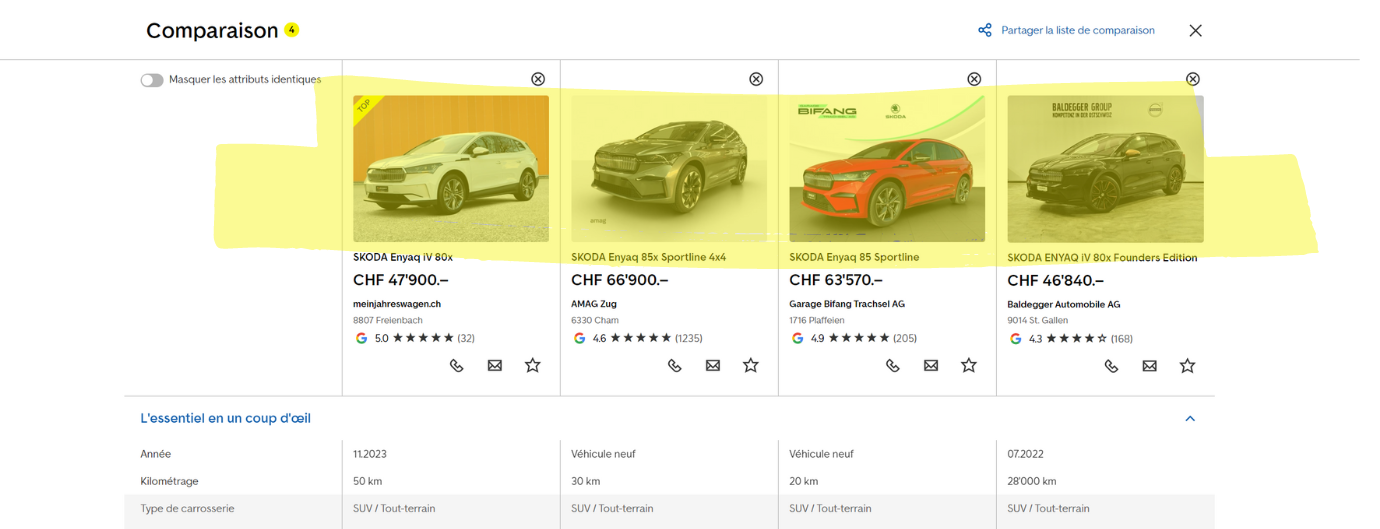Viewport: 1380px width, 529px height.
Task: Call Garage Bifang Trachsel AG phone icon
Action: coord(892,366)
